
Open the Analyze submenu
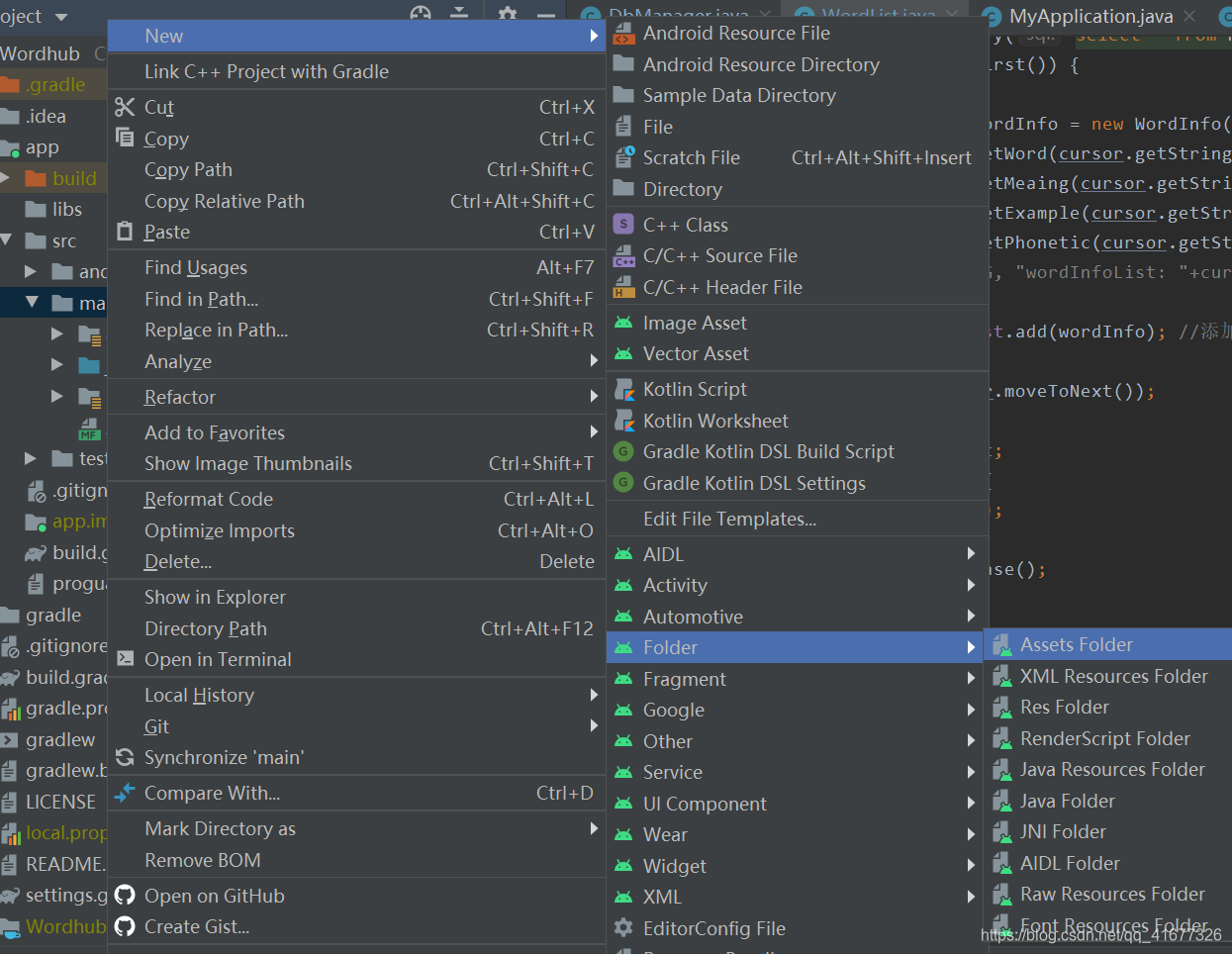(x=356, y=361)
